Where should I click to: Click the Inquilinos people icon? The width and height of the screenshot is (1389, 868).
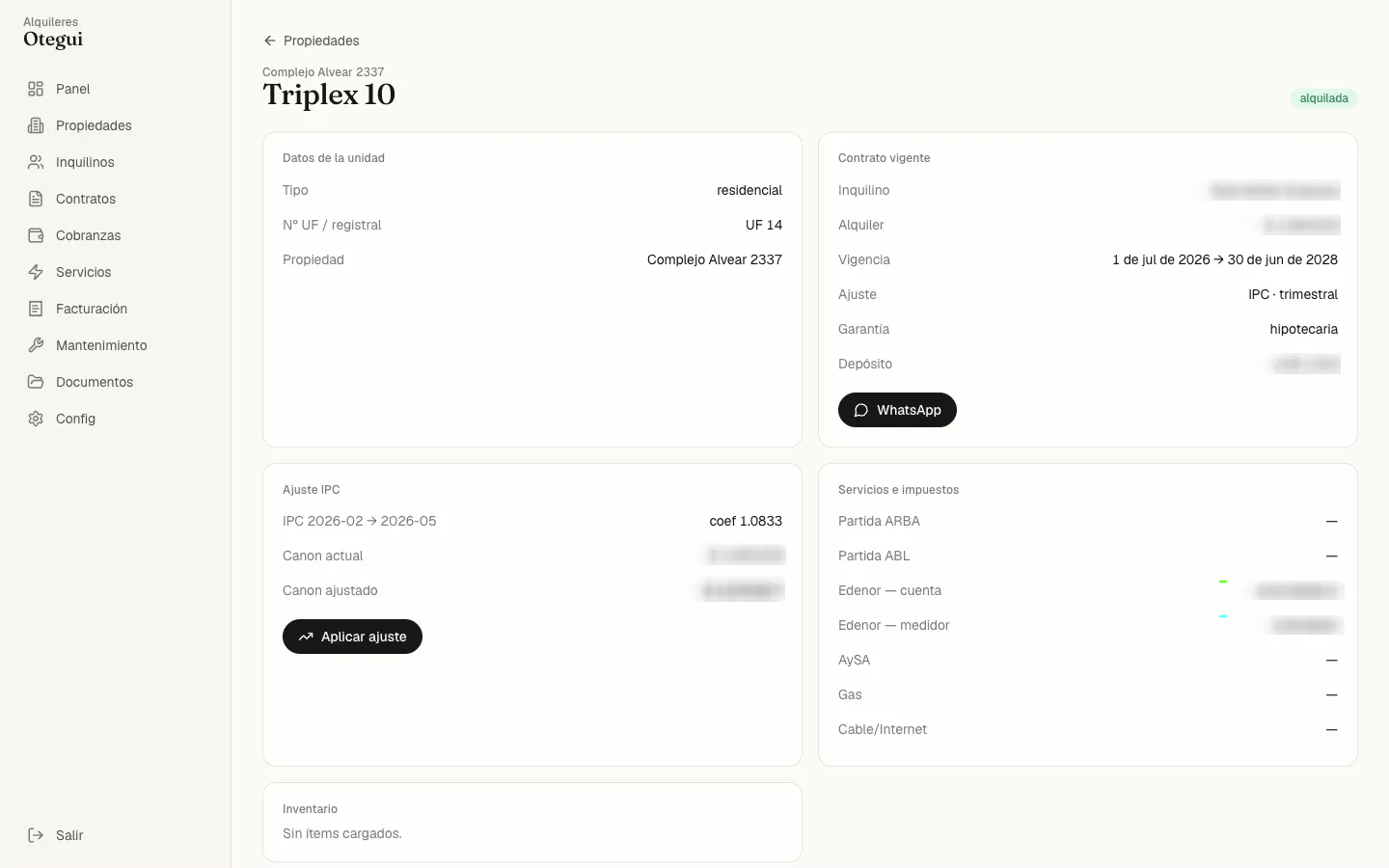36,162
